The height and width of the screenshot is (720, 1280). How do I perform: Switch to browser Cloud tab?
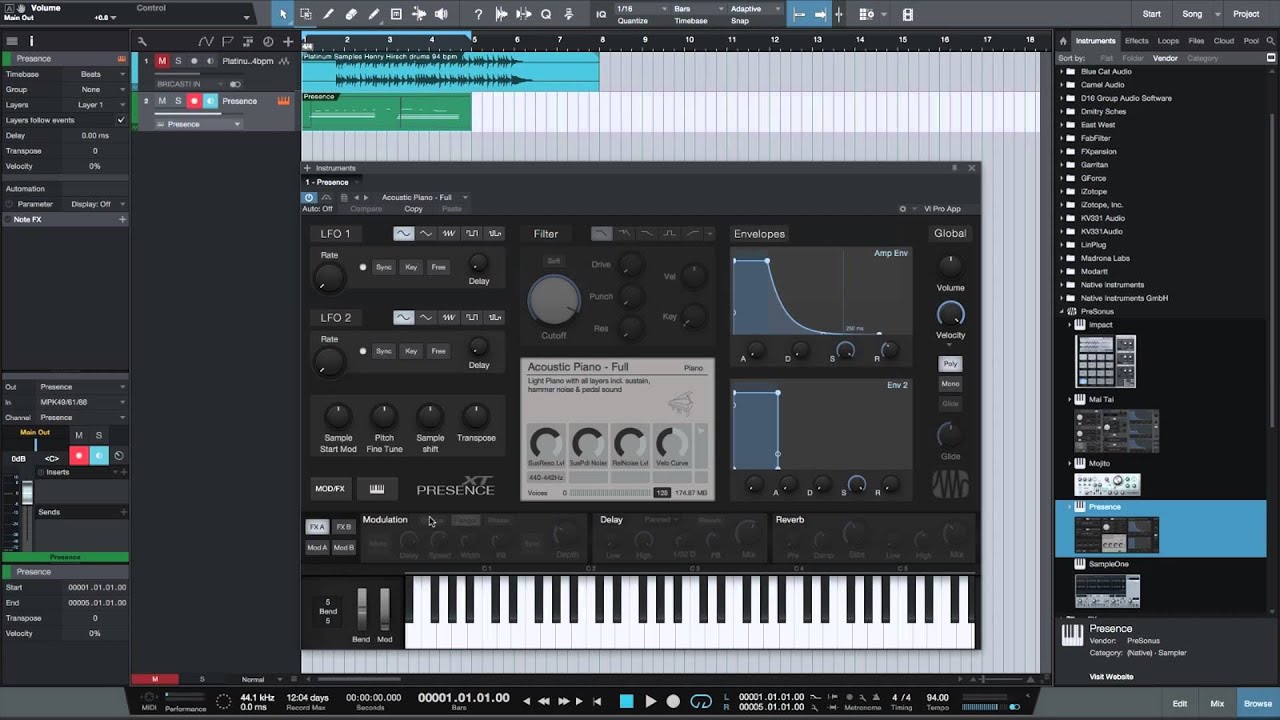pos(1224,41)
